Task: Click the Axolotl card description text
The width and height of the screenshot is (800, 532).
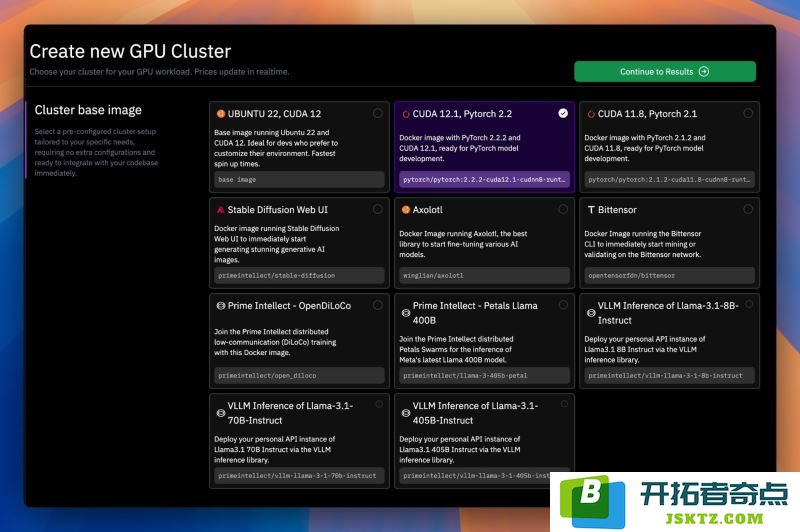Action: point(463,244)
